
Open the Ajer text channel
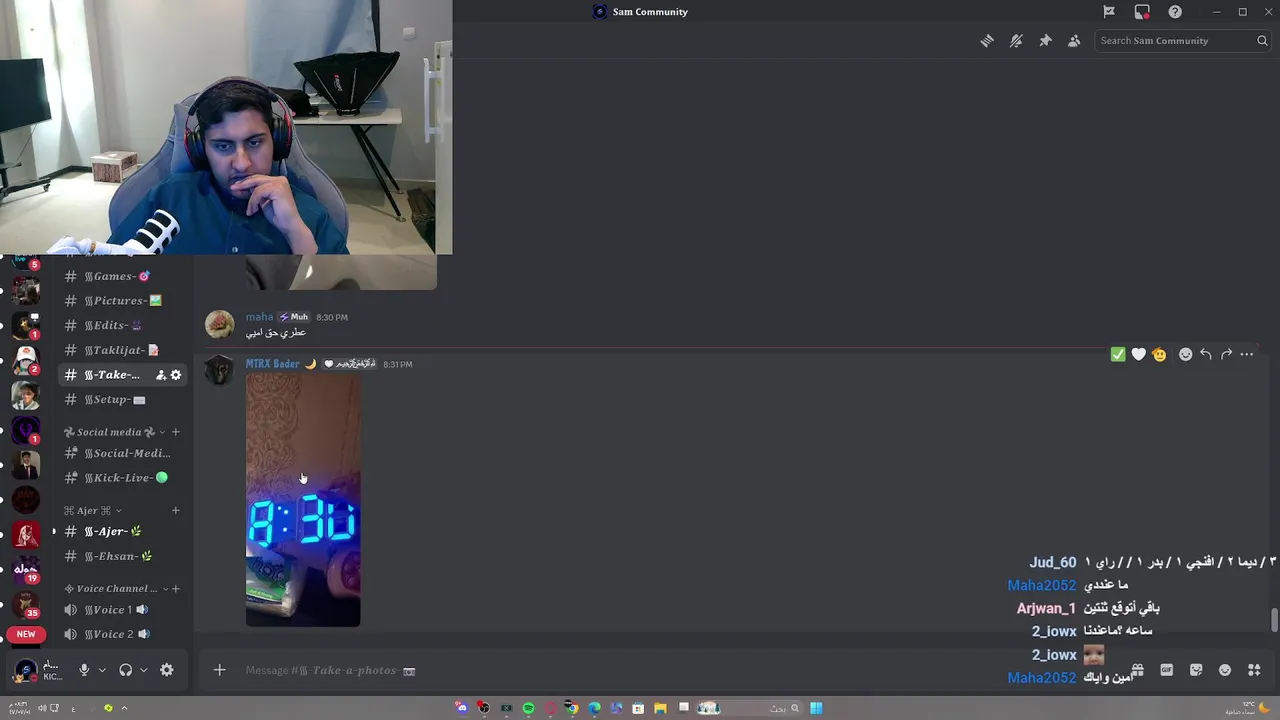tap(124, 531)
